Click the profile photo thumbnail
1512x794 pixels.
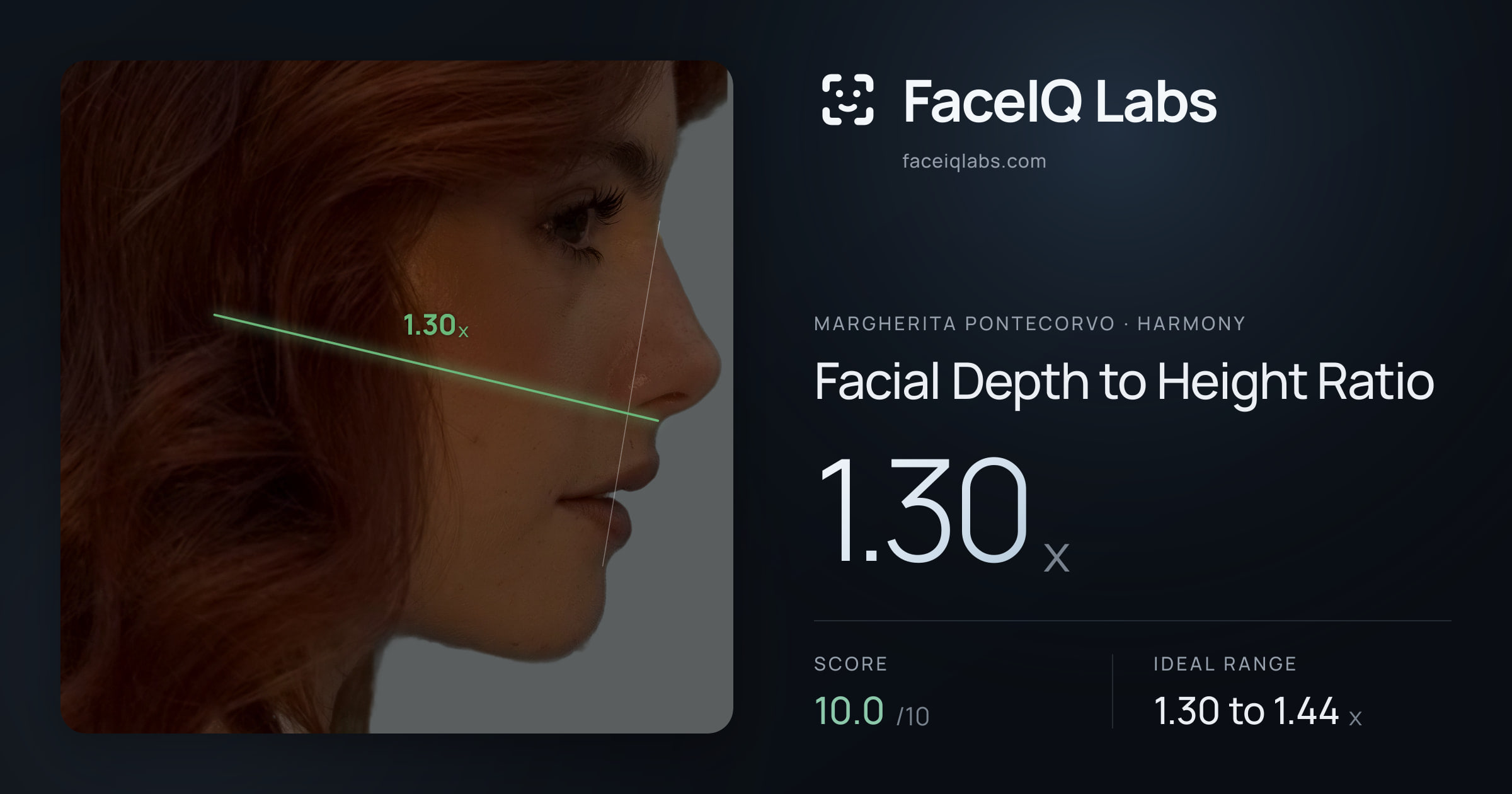tap(397, 397)
